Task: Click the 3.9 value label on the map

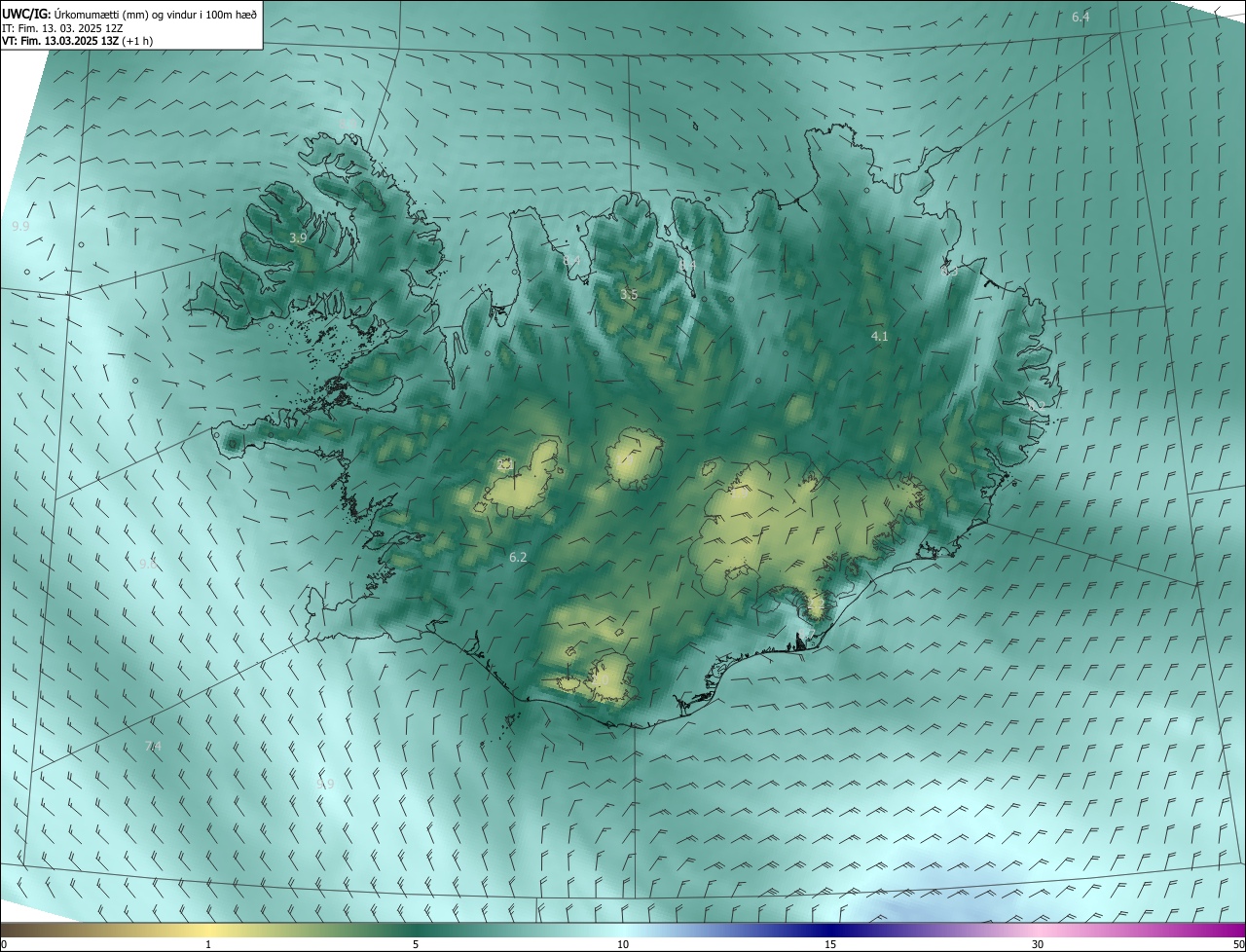Action: click(x=298, y=238)
